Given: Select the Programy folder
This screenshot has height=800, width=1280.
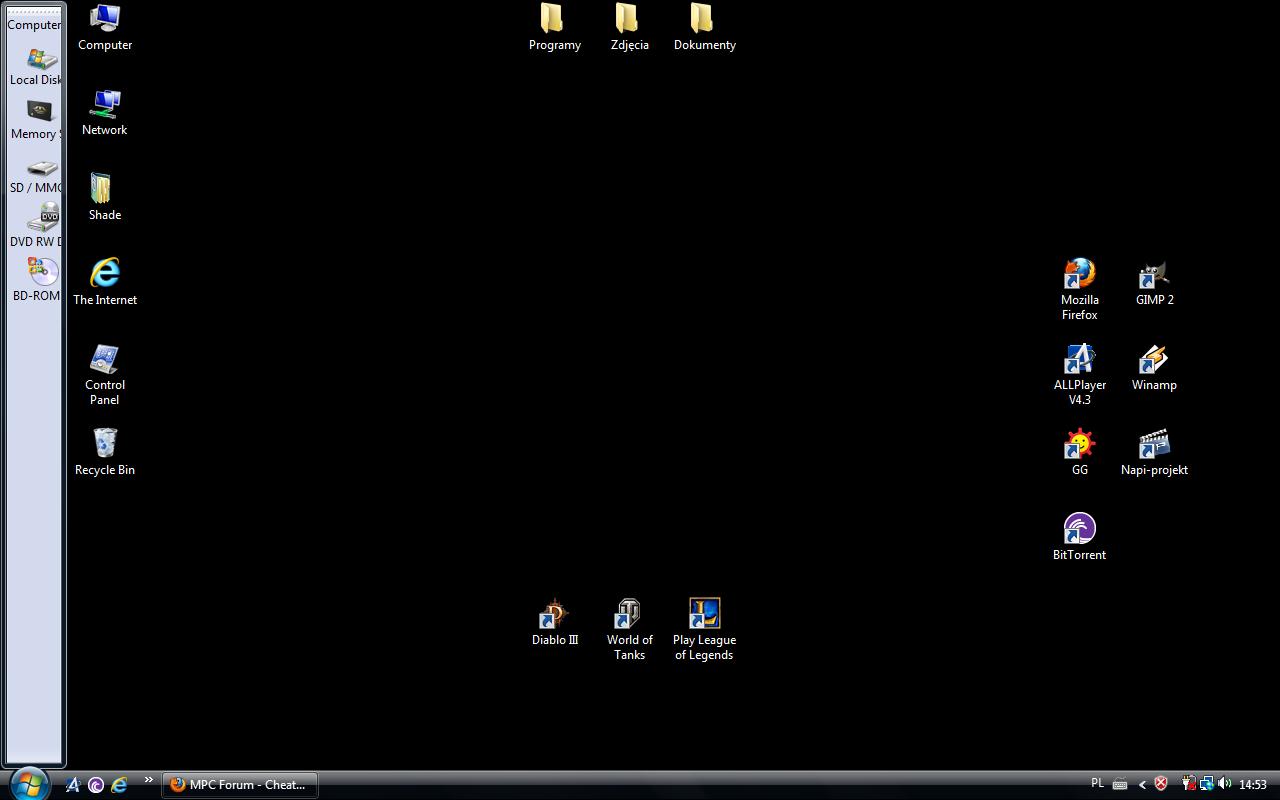Looking at the screenshot, I should tap(555, 28).
